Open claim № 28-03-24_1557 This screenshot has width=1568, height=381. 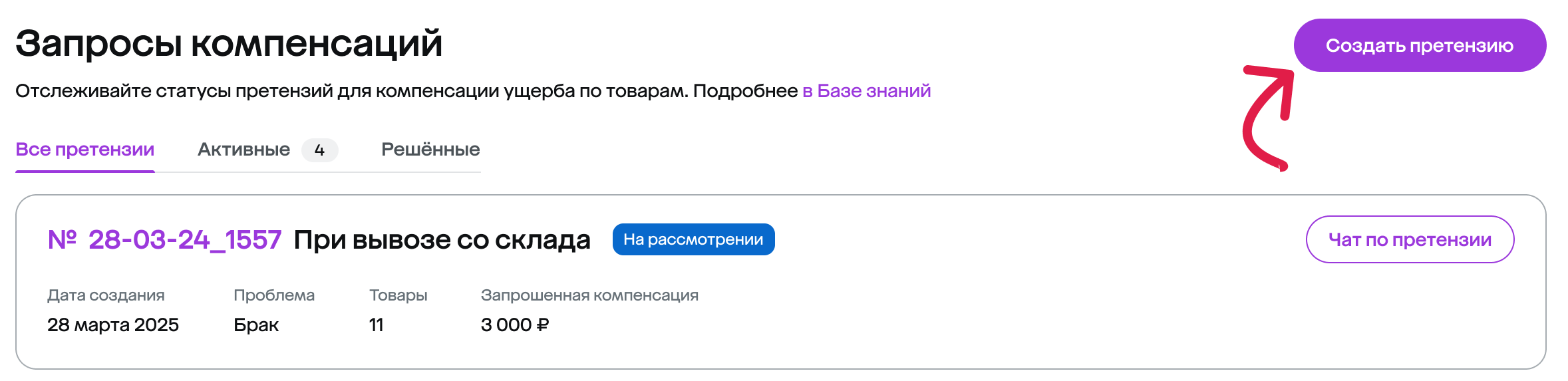(165, 240)
